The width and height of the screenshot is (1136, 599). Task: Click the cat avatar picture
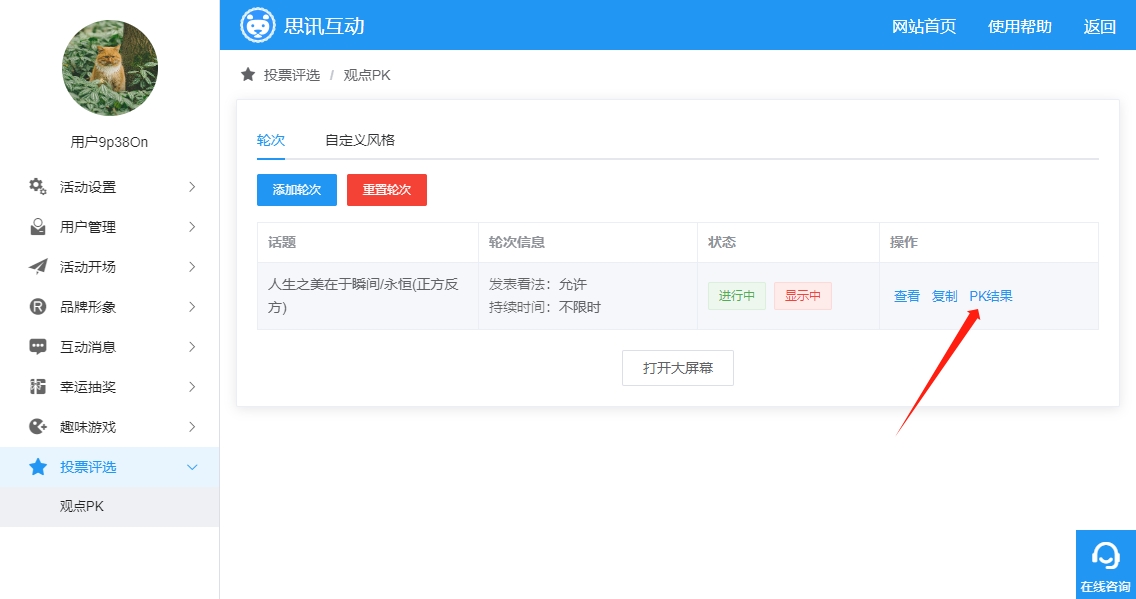(x=109, y=68)
